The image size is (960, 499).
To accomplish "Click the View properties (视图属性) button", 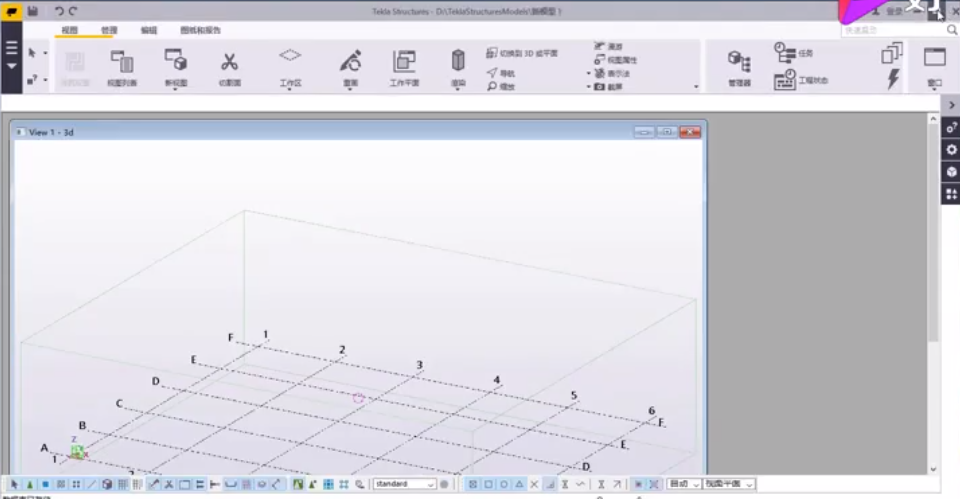I will [x=615, y=60].
